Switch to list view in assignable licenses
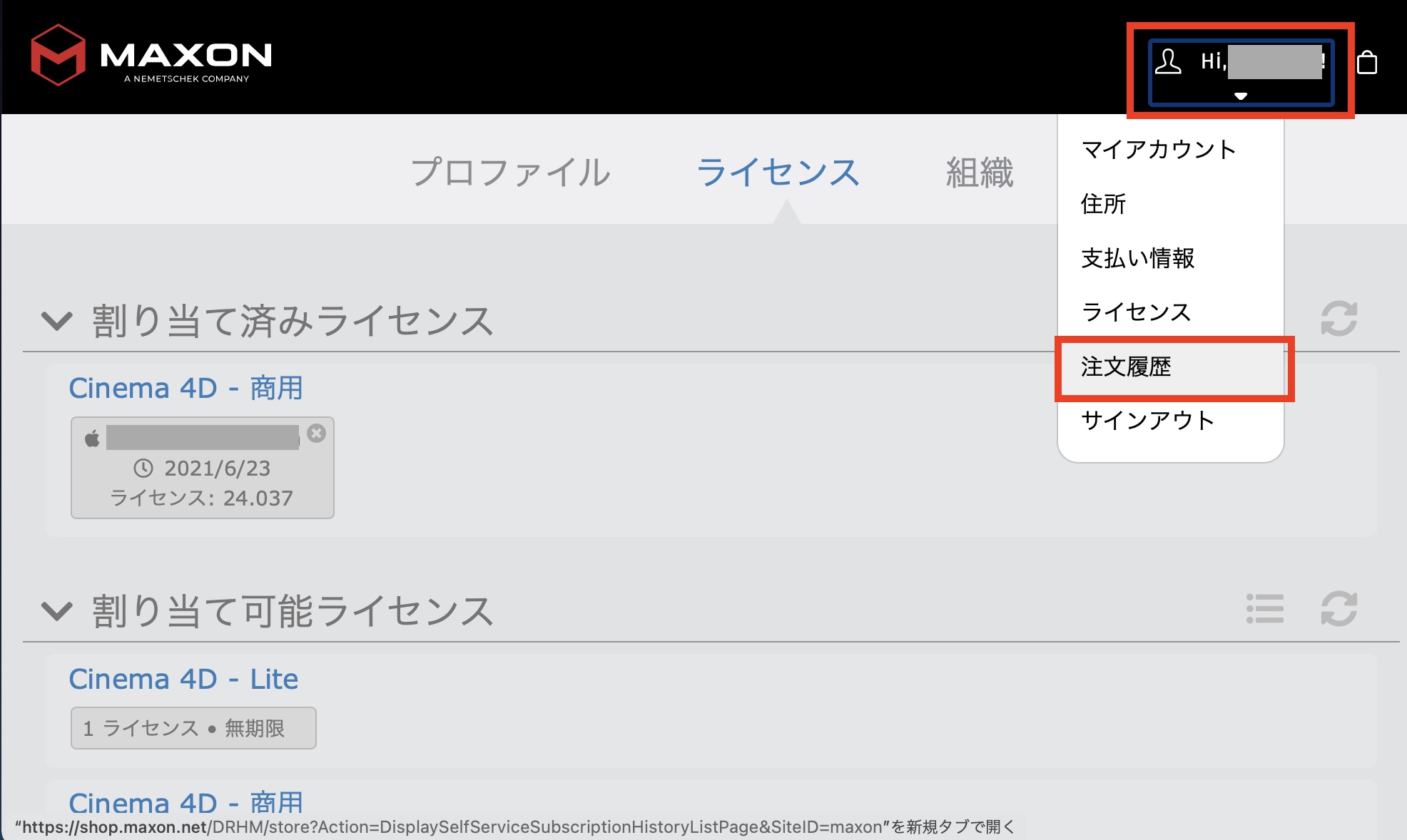 [x=1265, y=609]
